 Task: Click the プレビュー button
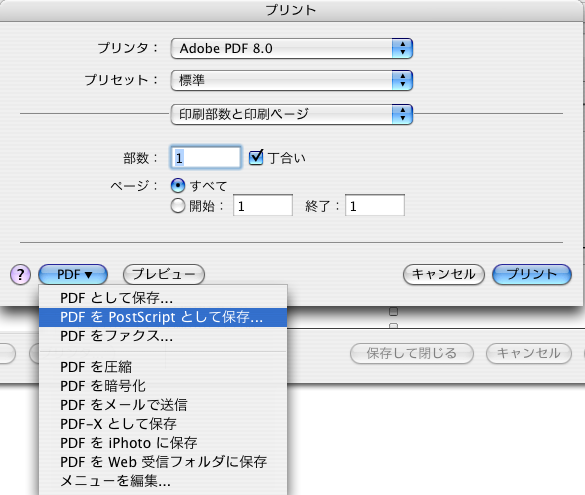click(x=164, y=275)
